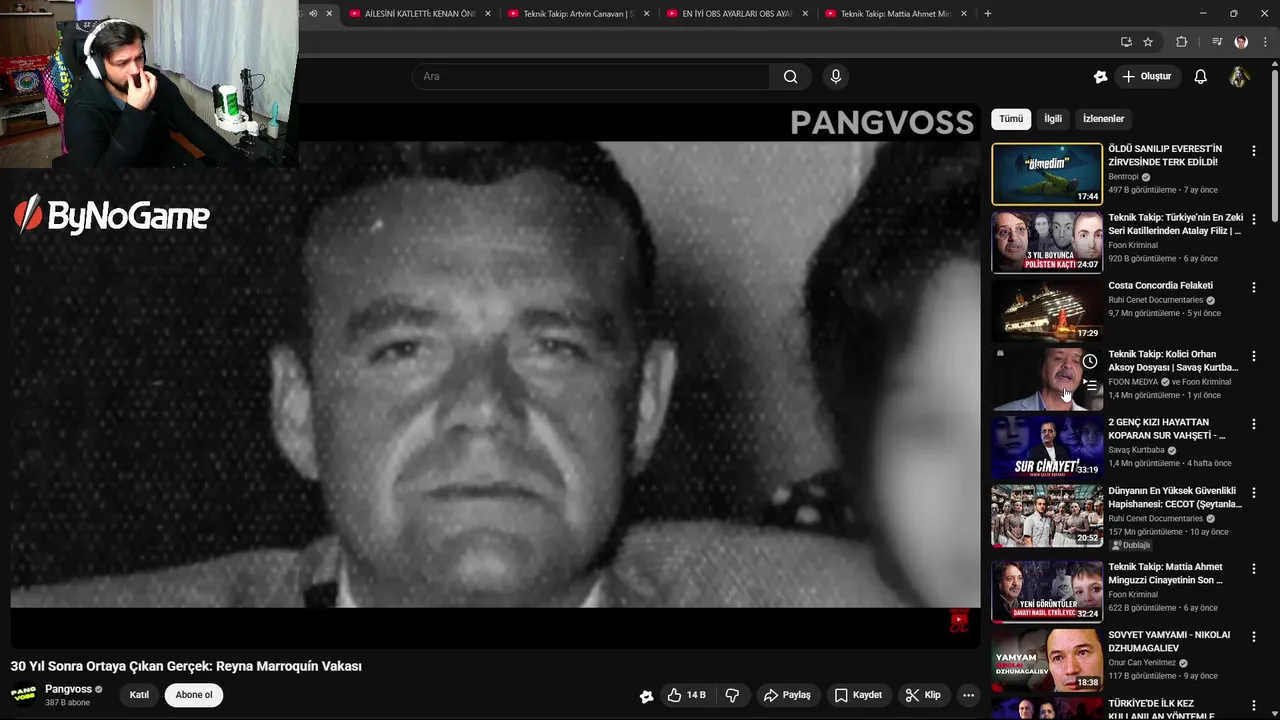Viewport: 1280px width, 720px height.
Task: Open options for Kolici Orhan Aksoy video
Action: [x=1253, y=355]
